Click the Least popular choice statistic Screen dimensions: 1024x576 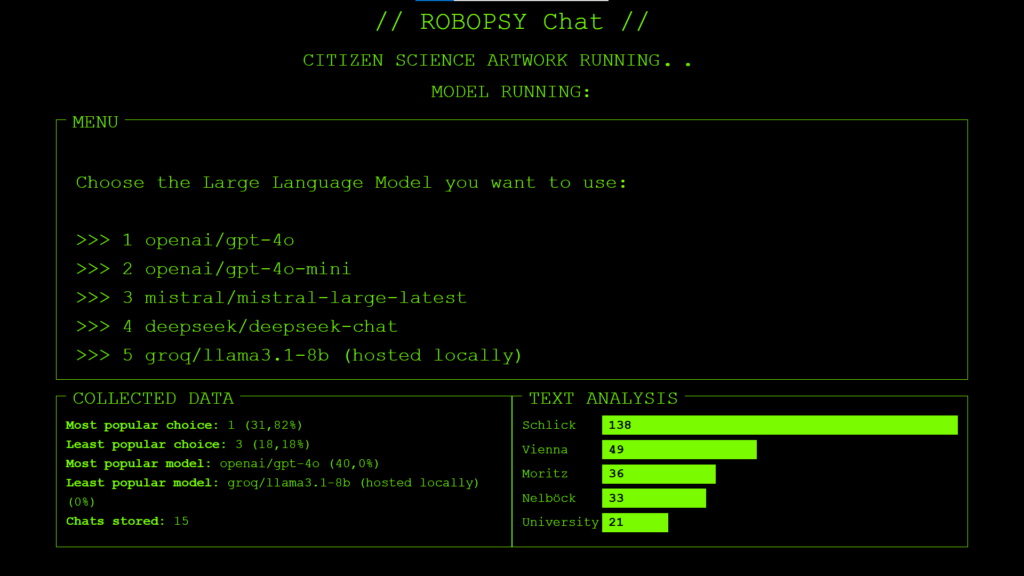[x=187, y=444]
